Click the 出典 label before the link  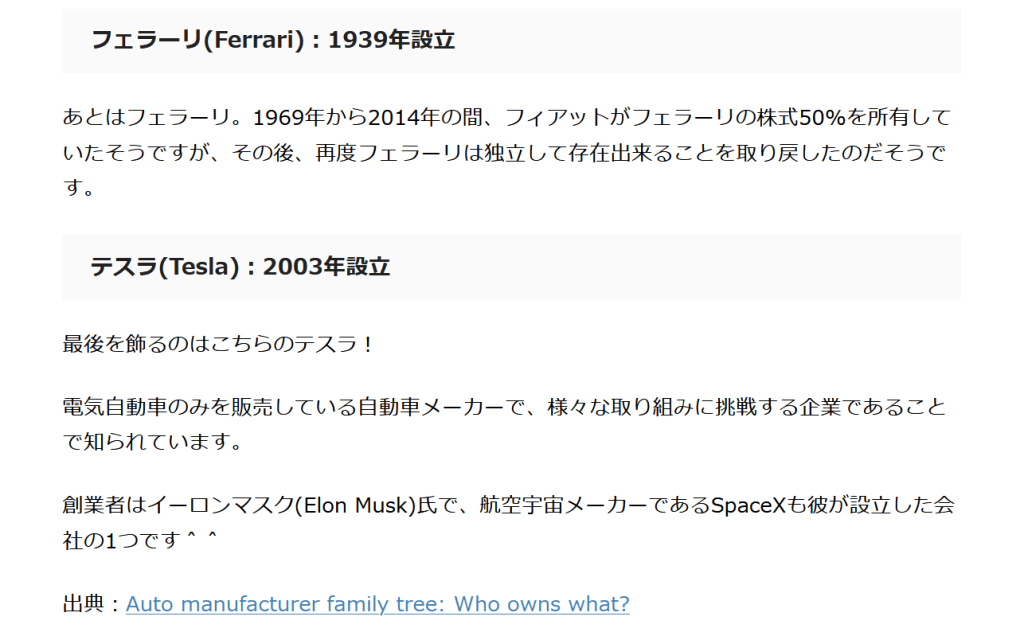[84, 604]
